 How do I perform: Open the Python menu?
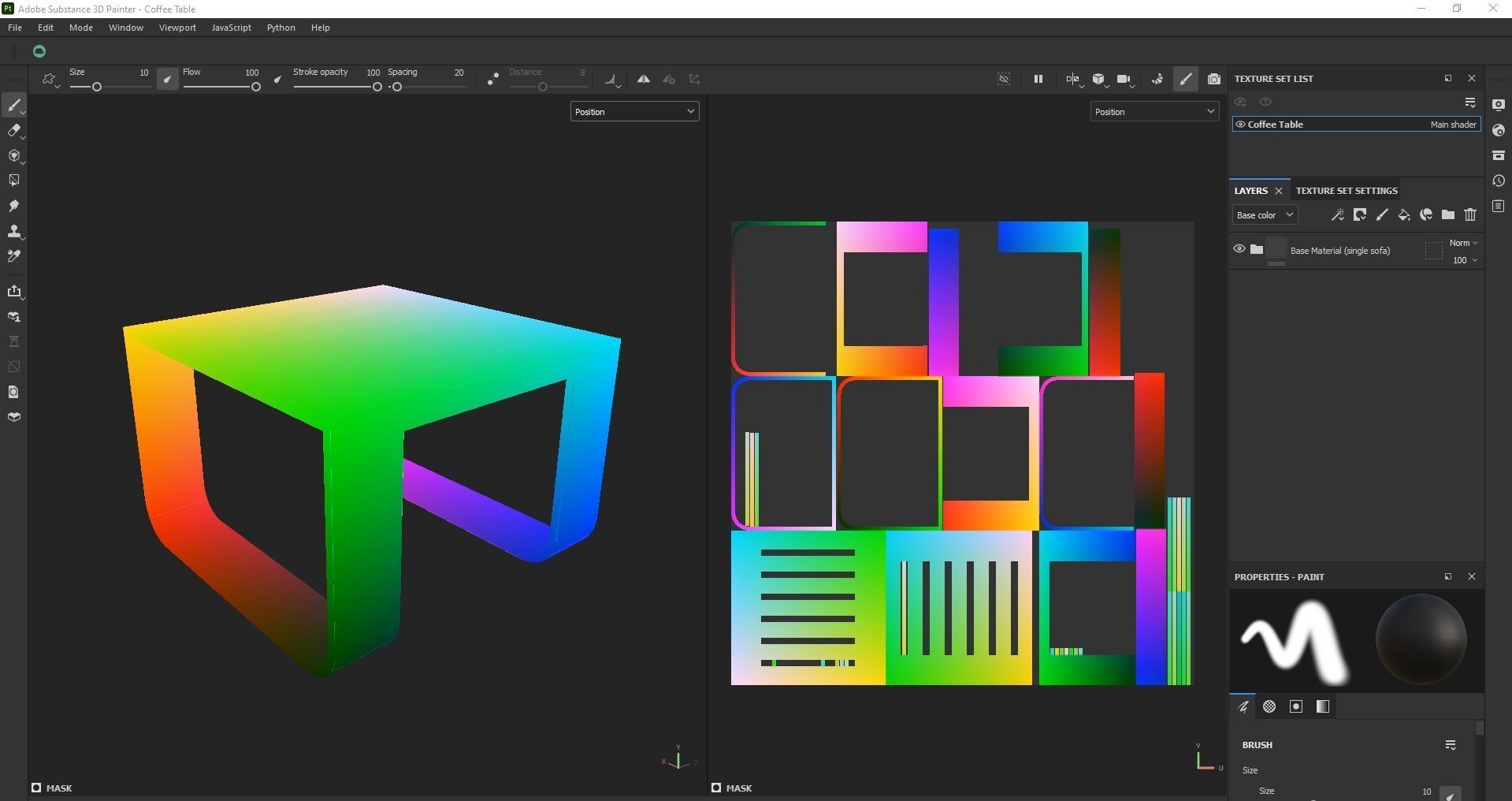point(281,28)
